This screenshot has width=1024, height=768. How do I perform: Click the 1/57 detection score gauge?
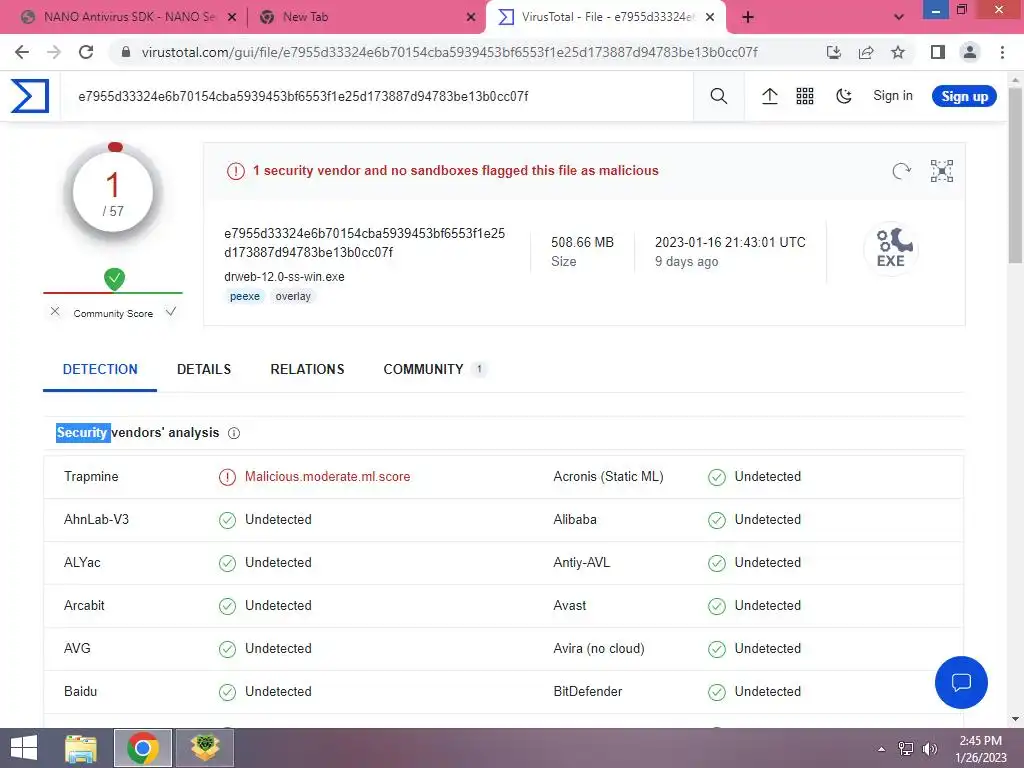pyautogui.click(x=113, y=193)
